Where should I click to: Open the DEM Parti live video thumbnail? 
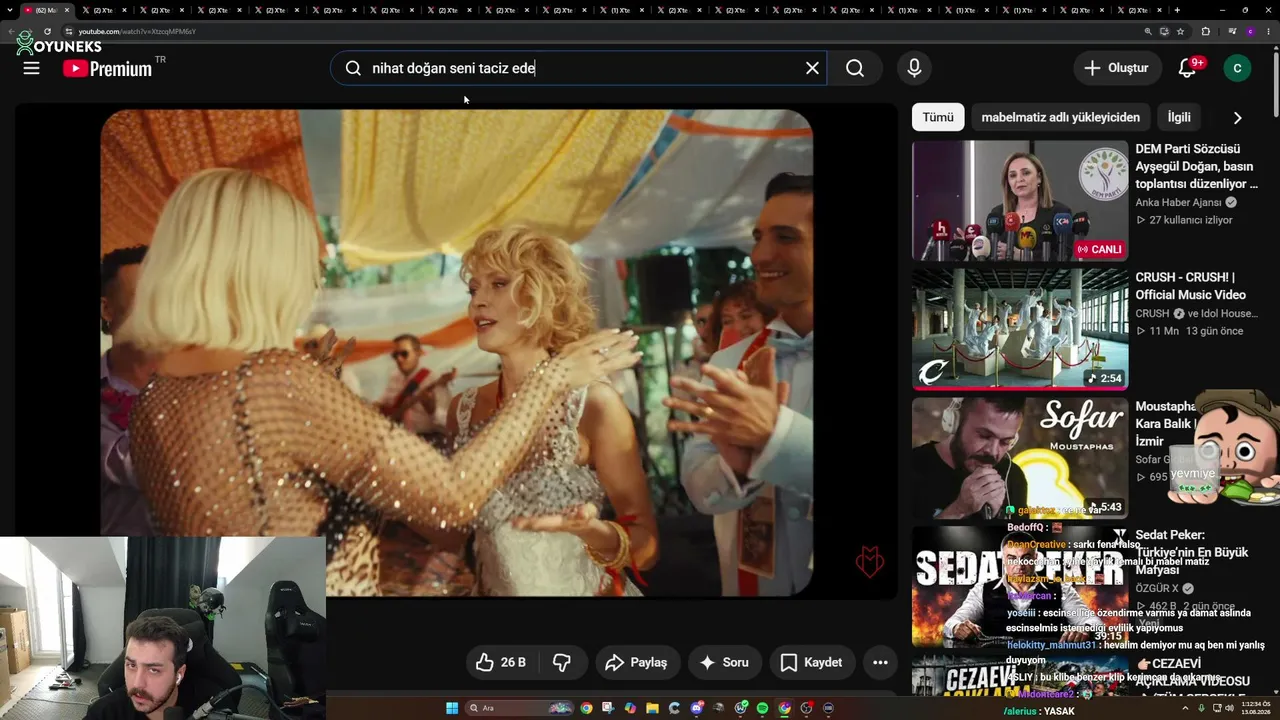pos(1020,201)
